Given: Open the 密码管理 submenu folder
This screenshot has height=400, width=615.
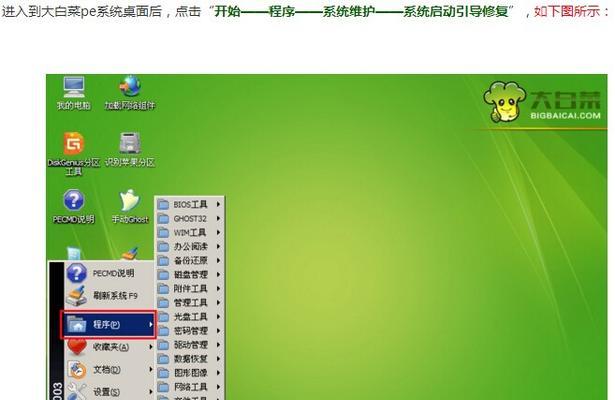Looking at the screenshot, I should pos(190,331).
